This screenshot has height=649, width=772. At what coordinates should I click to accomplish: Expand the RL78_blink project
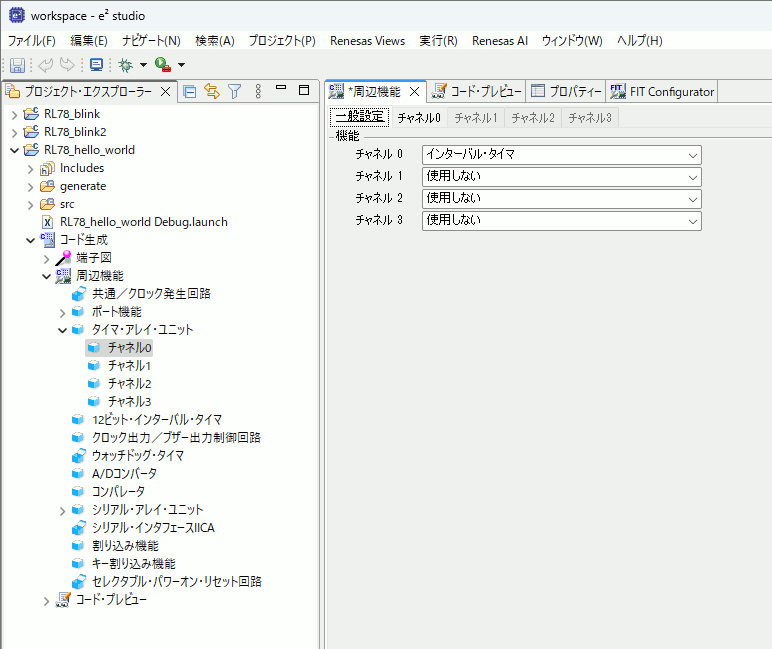click(x=14, y=114)
